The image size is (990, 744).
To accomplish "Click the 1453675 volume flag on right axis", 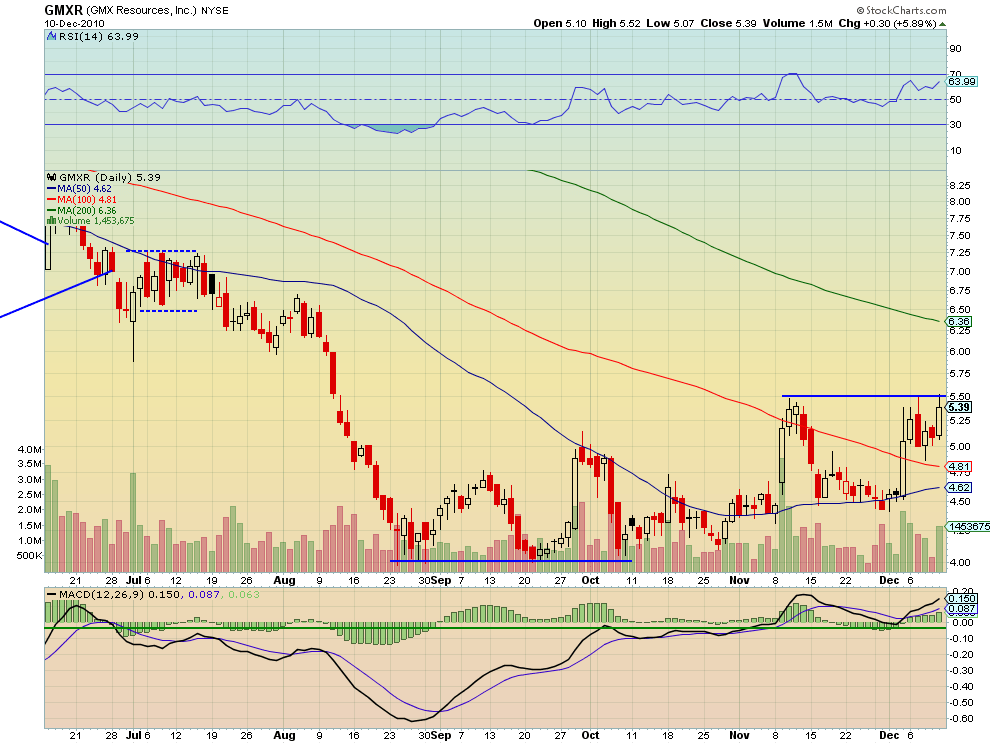I will [x=967, y=526].
